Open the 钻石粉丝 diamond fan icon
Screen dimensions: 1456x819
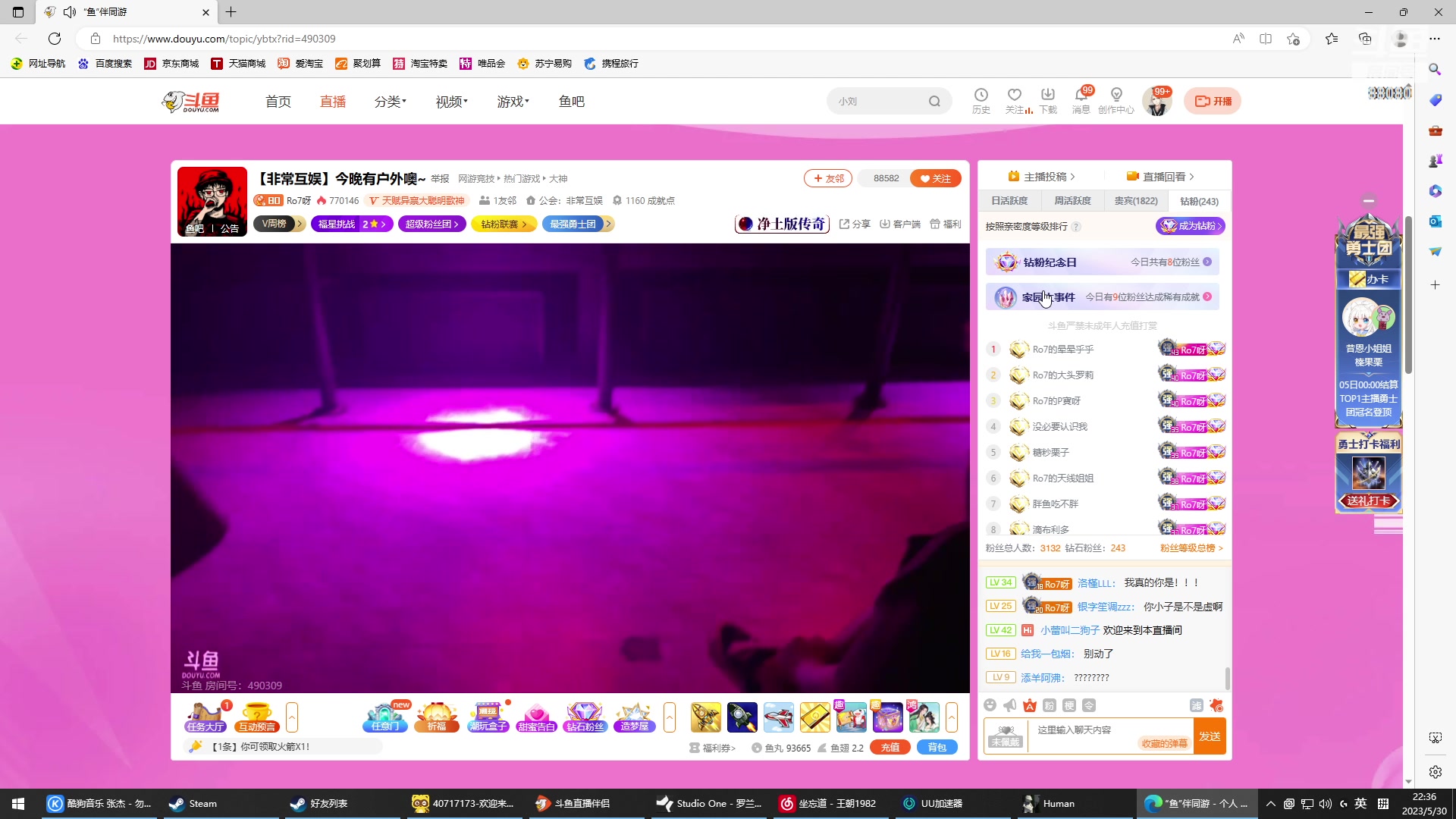coord(585,717)
